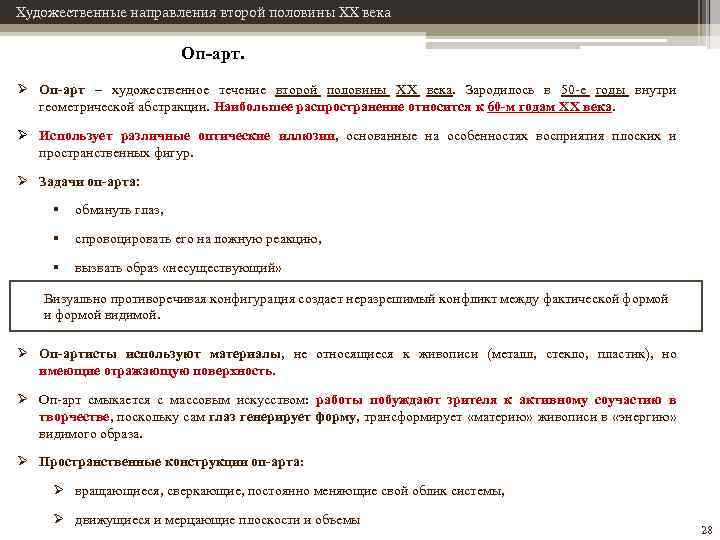Image resolution: width=720 pixels, height=540 pixels.
Task: Click the line "вызвать образ «несуществующий»"
Action: pyautogui.click(x=178, y=268)
